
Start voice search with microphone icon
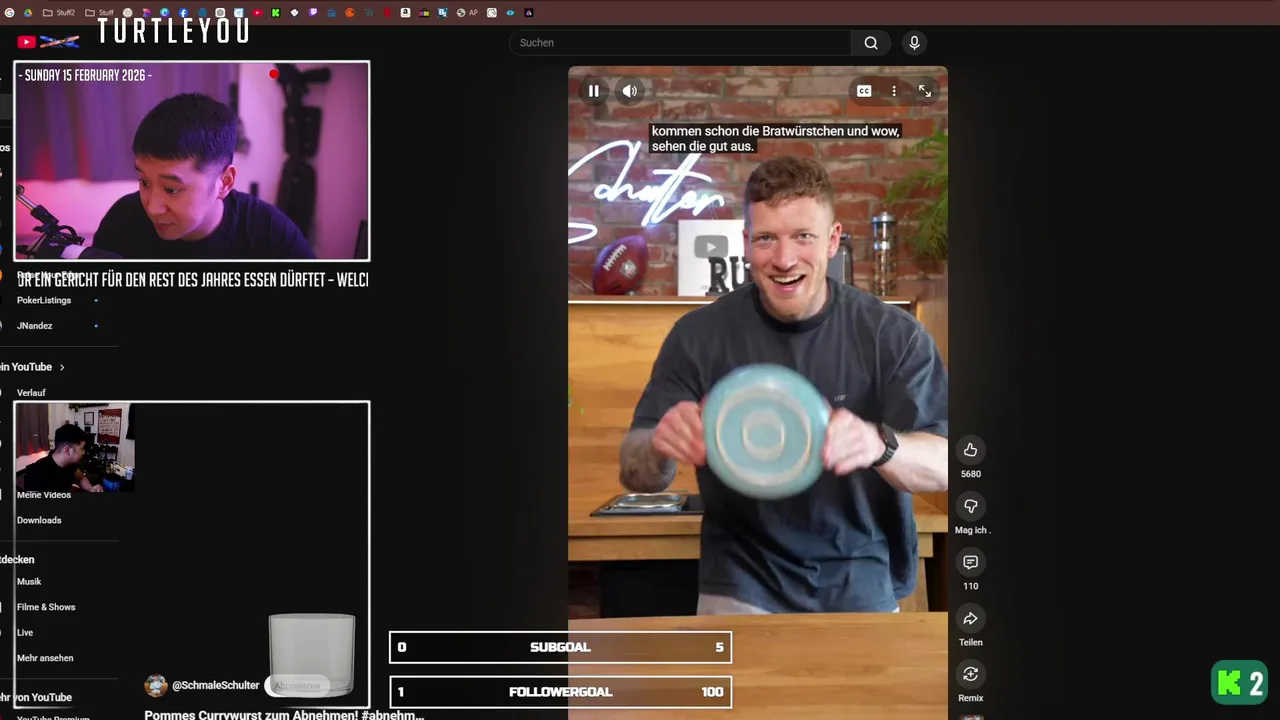click(x=914, y=43)
